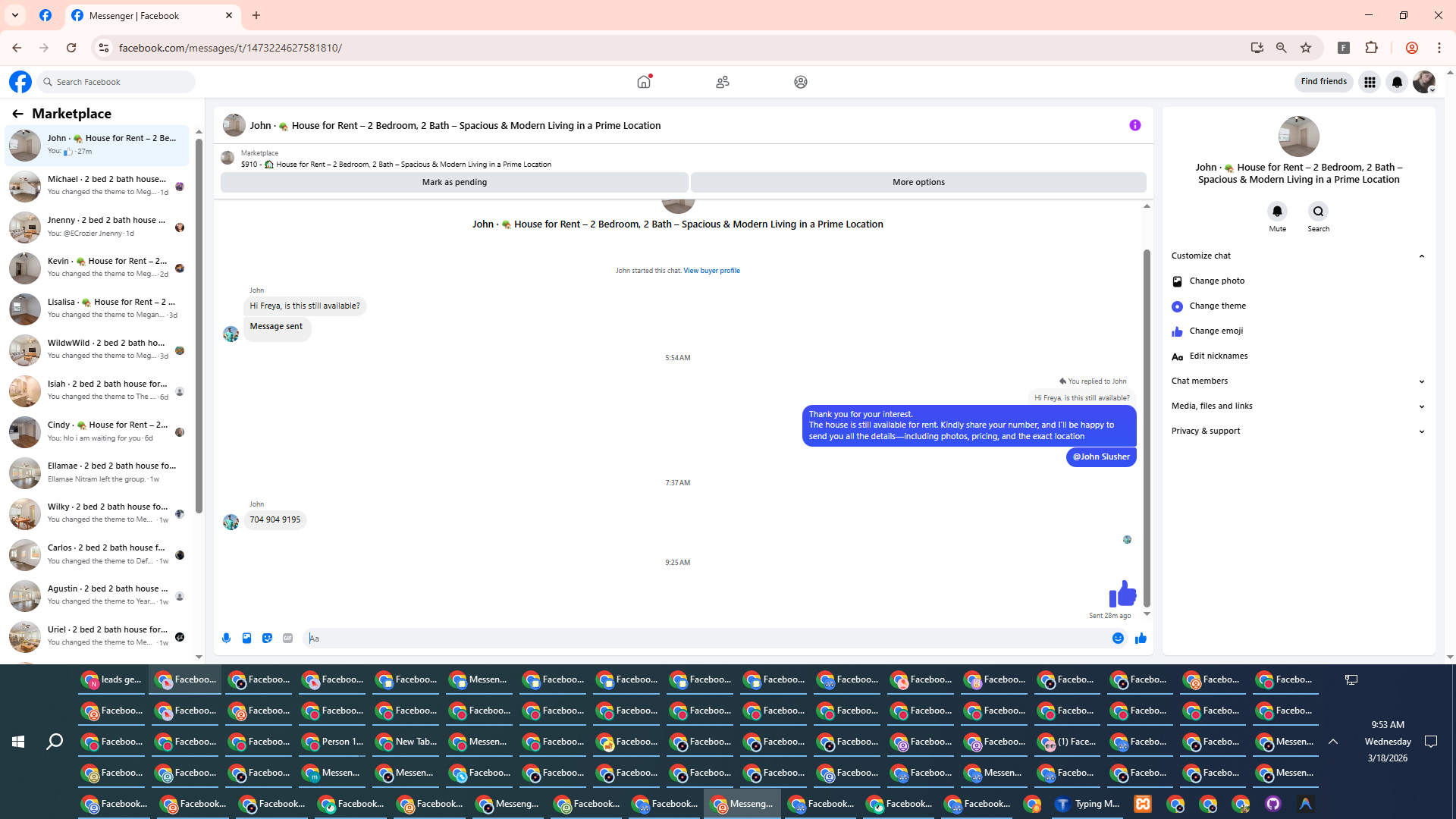Screen dimensions: 1456x819
Task: Click the Aa message input field
Action: pos(705,639)
